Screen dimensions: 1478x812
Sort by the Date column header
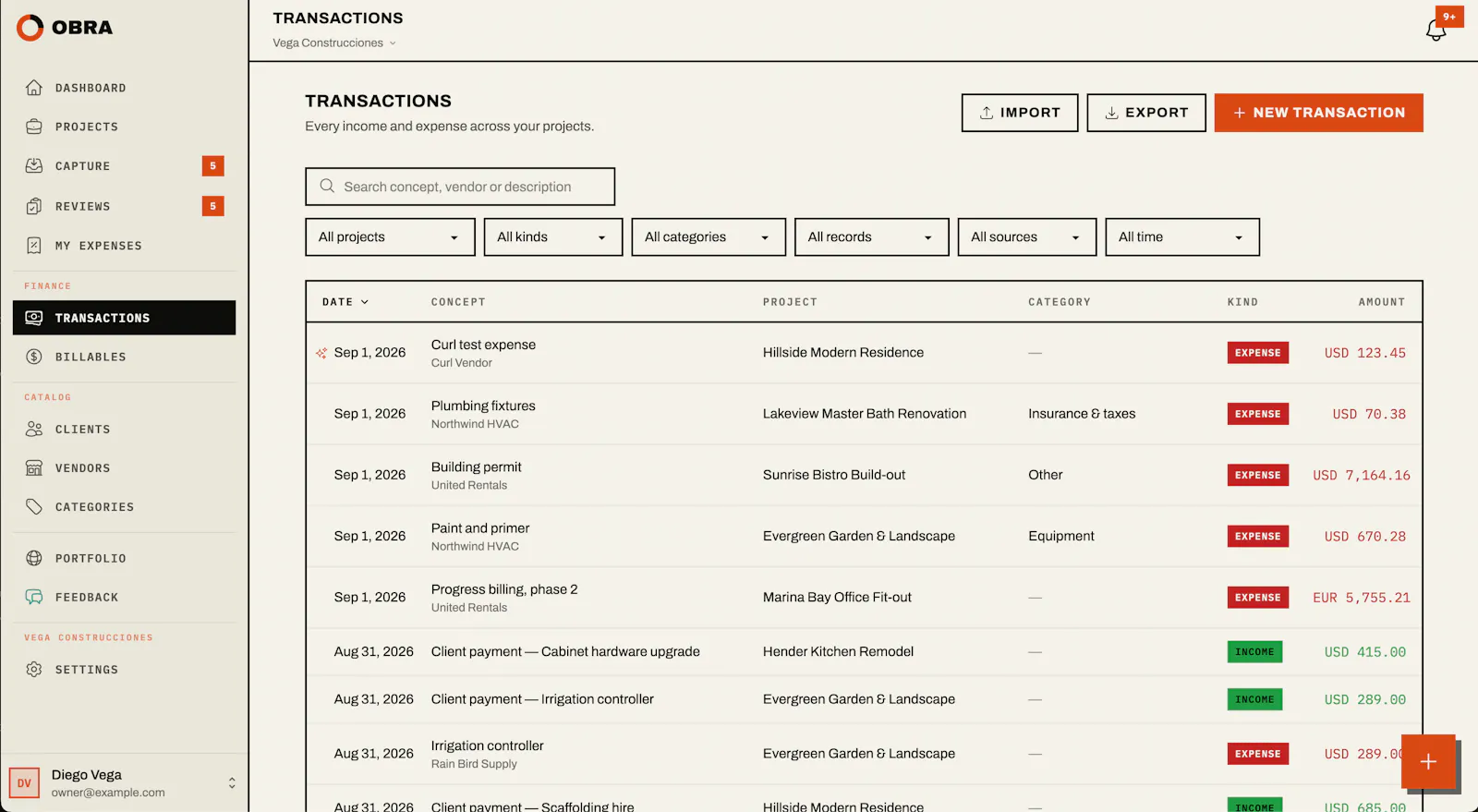pos(345,302)
